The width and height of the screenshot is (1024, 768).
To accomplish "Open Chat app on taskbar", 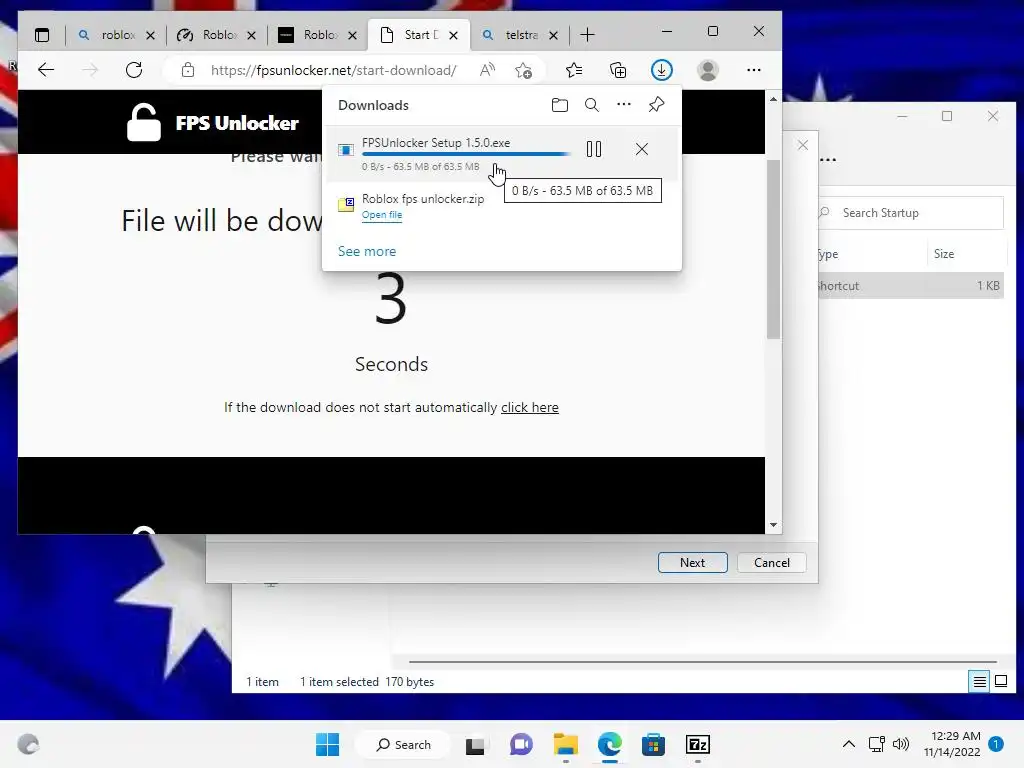I will click(520, 744).
